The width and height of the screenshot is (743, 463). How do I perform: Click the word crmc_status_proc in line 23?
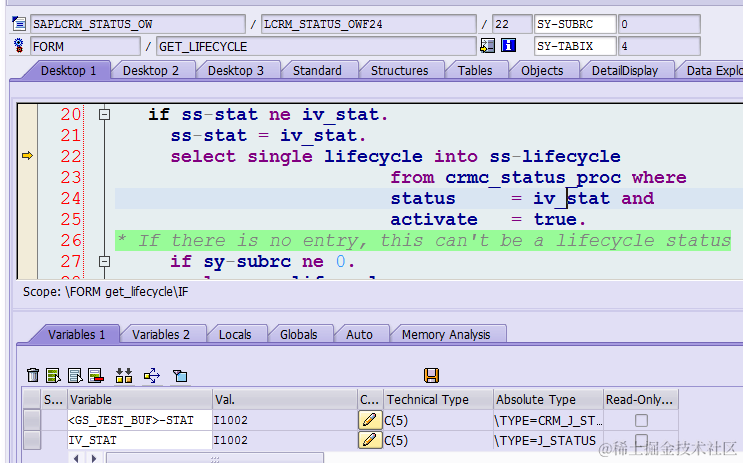click(533, 178)
